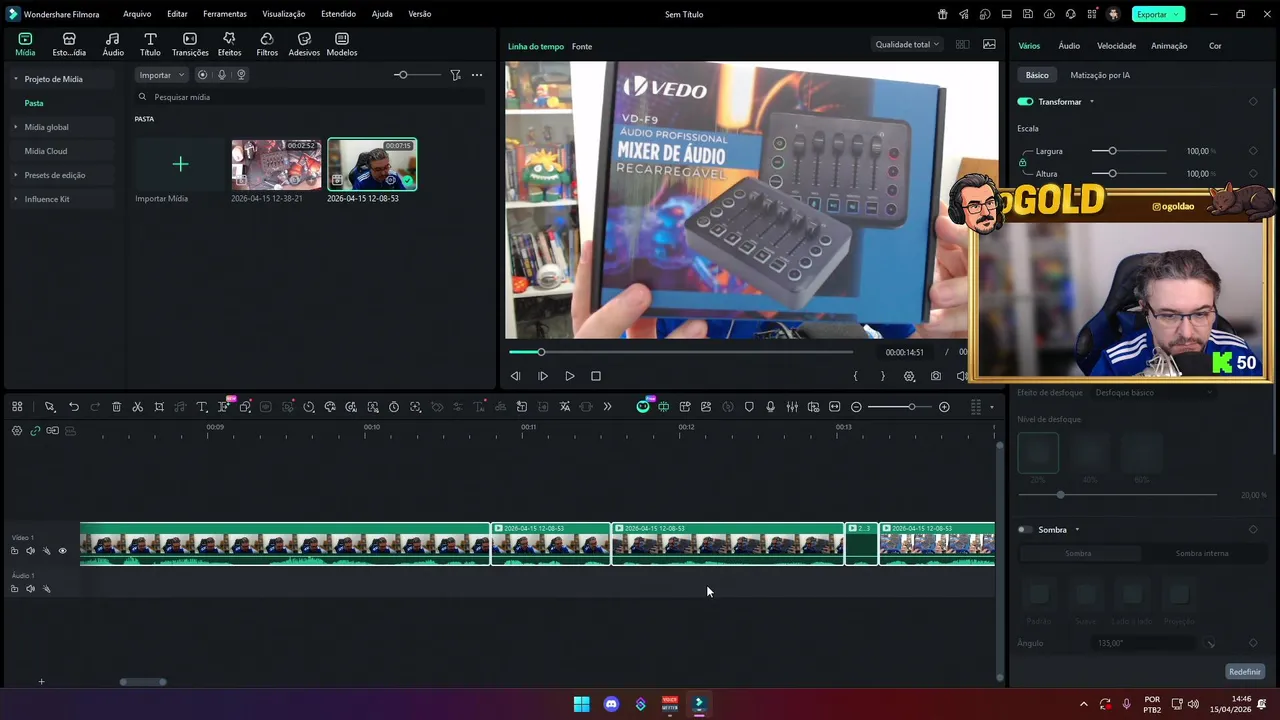
Task: Open the Filtros library tab
Action: pyautogui.click(x=267, y=44)
